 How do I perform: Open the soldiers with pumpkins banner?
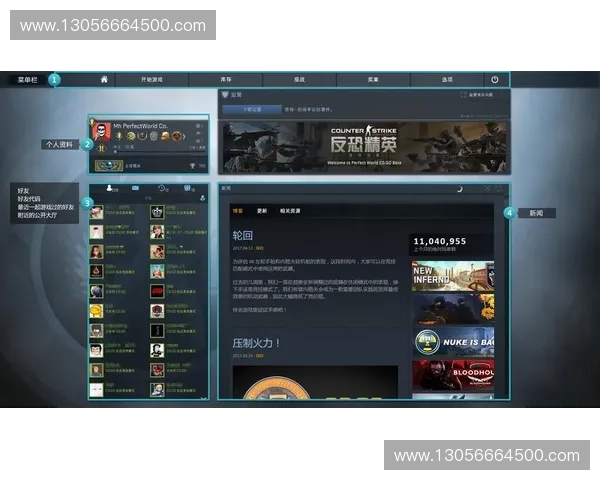click(453, 309)
